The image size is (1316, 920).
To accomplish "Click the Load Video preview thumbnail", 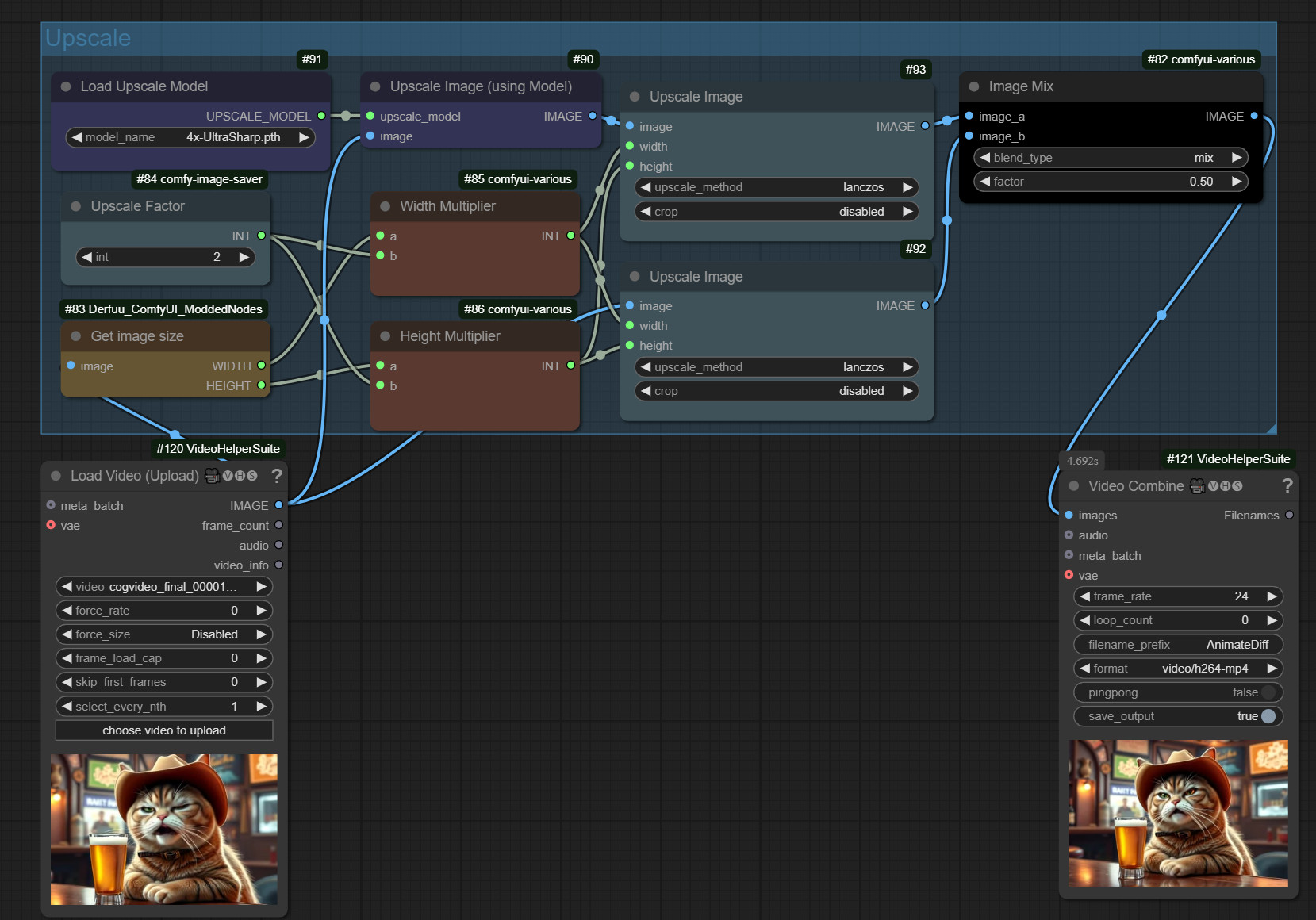I will click(164, 830).
